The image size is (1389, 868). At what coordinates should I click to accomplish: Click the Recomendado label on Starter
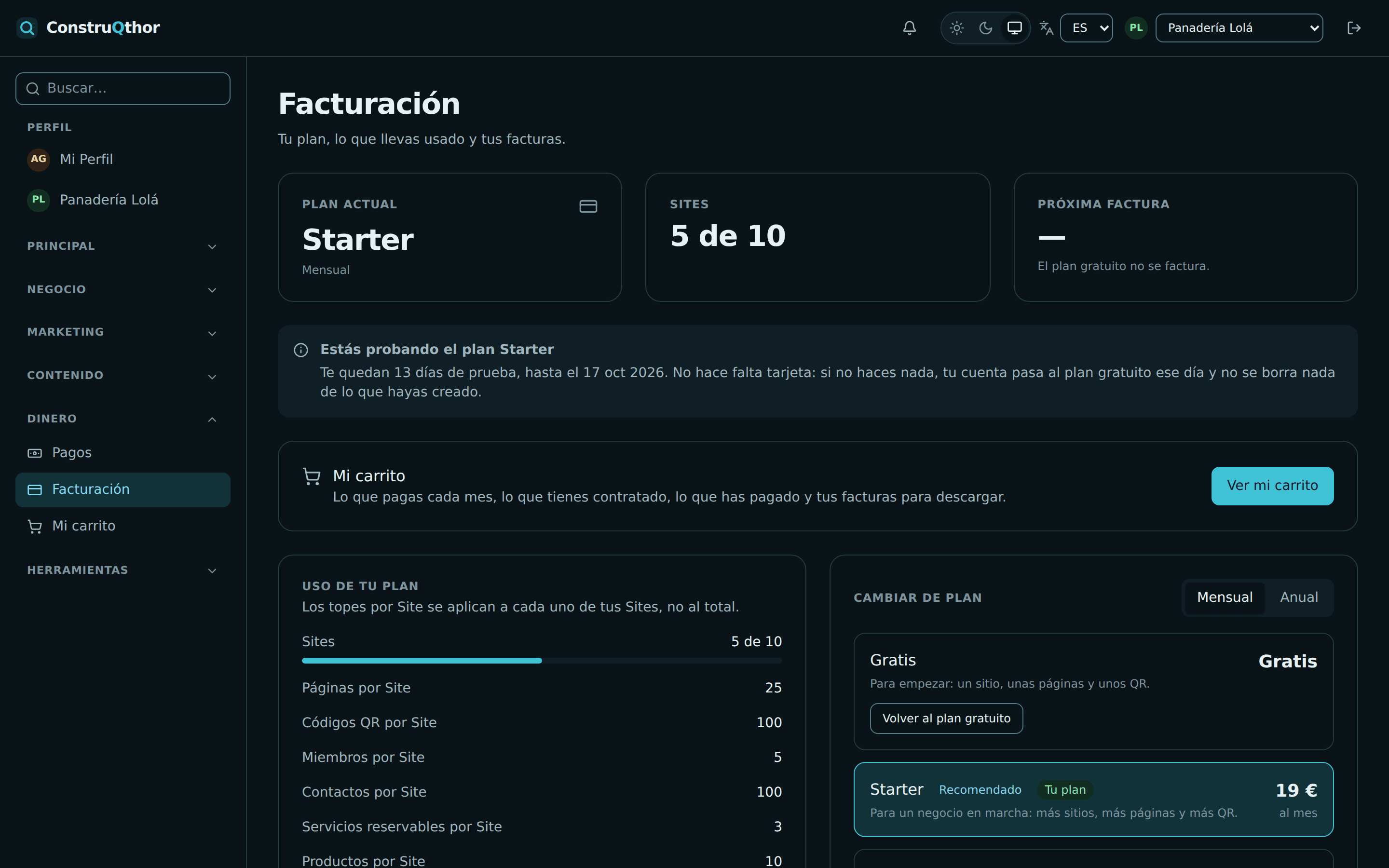tap(980, 790)
